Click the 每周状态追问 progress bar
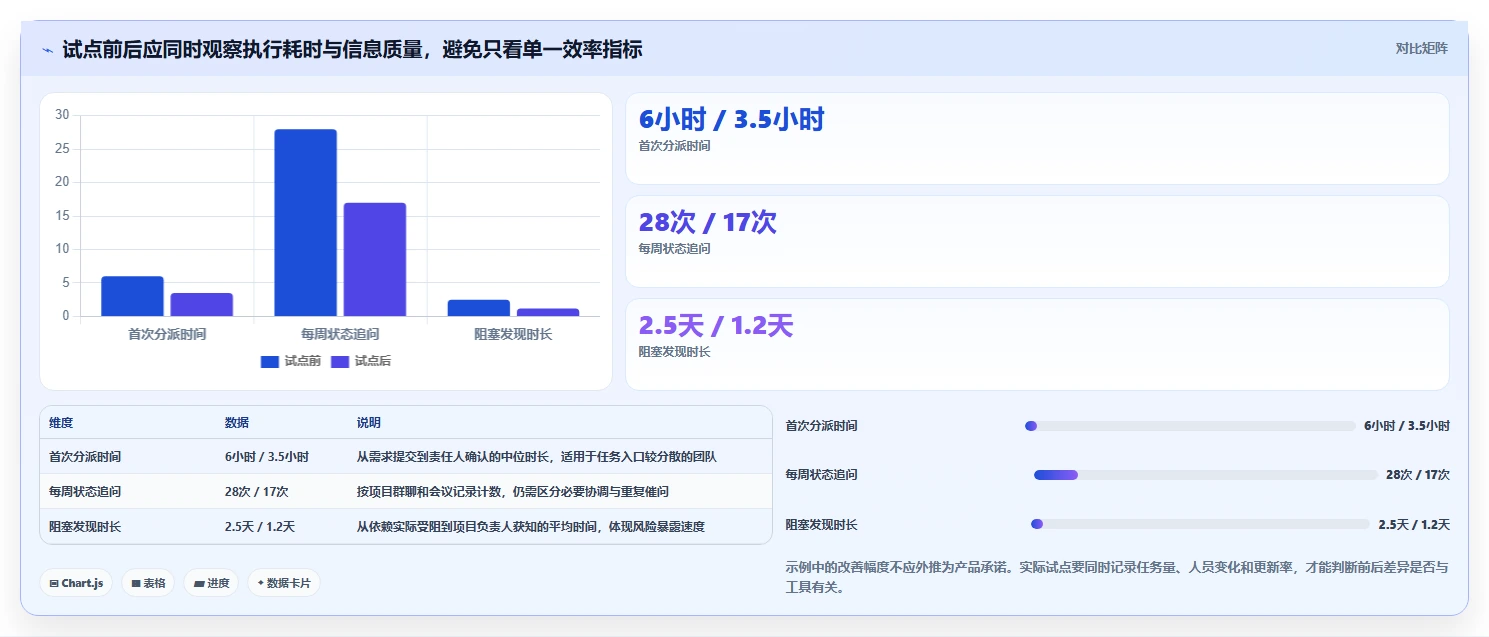The width and height of the screenshot is (1489, 637). coord(1205,475)
